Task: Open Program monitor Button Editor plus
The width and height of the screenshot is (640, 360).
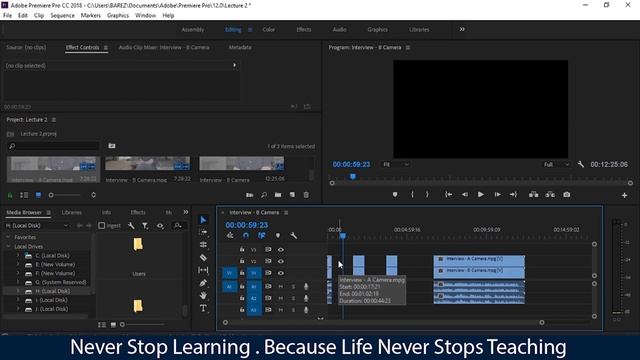Action: tap(624, 196)
